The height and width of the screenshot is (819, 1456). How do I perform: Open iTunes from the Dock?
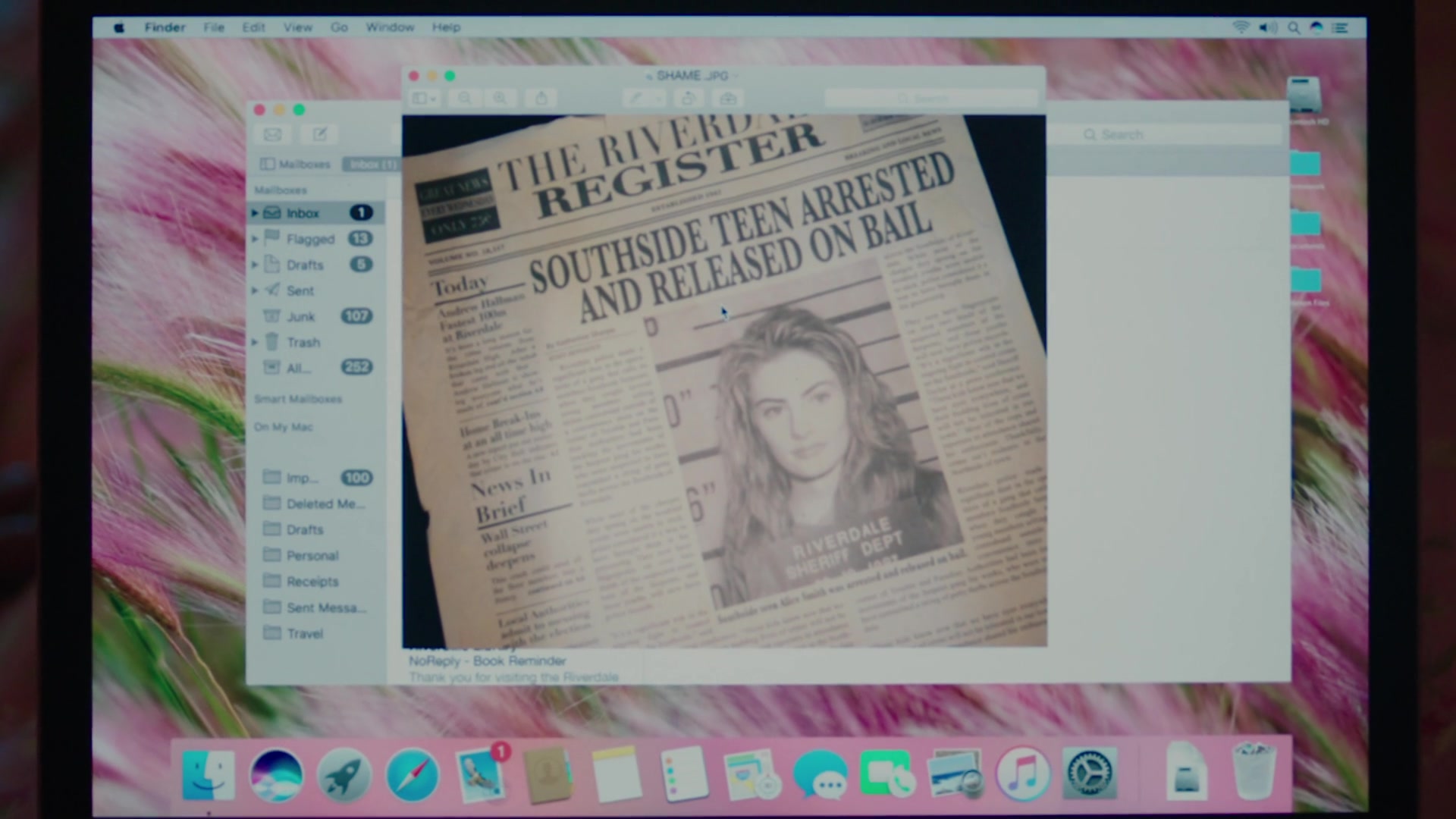coord(1023,775)
